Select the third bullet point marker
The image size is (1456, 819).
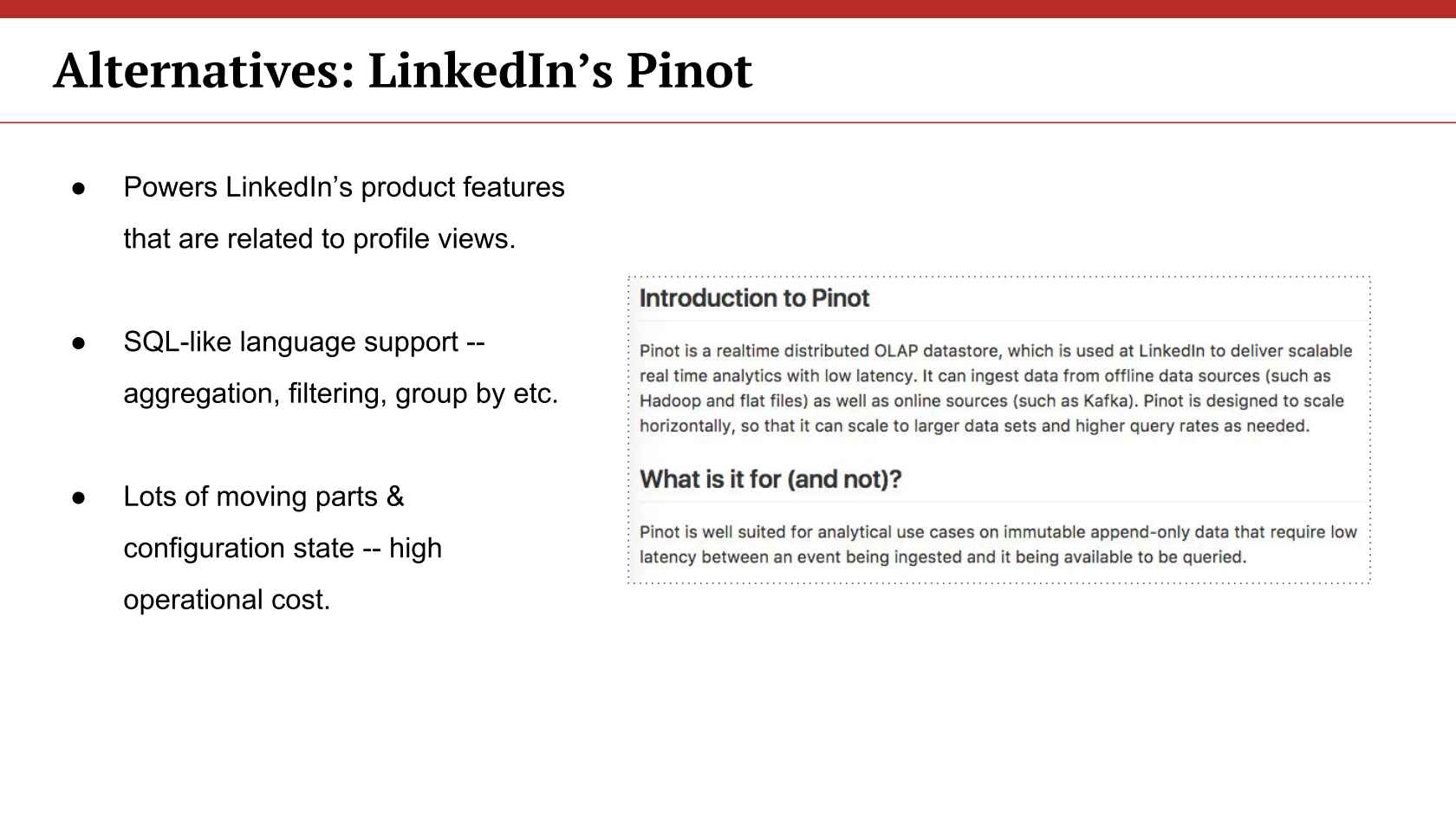[x=79, y=497]
